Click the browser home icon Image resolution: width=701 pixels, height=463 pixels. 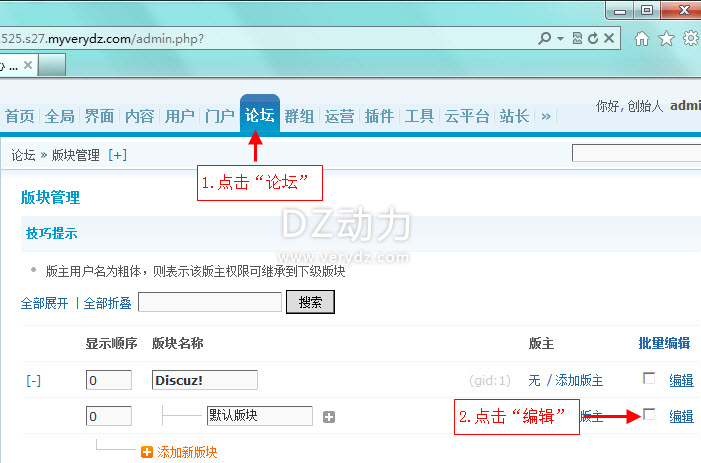pyautogui.click(x=642, y=39)
